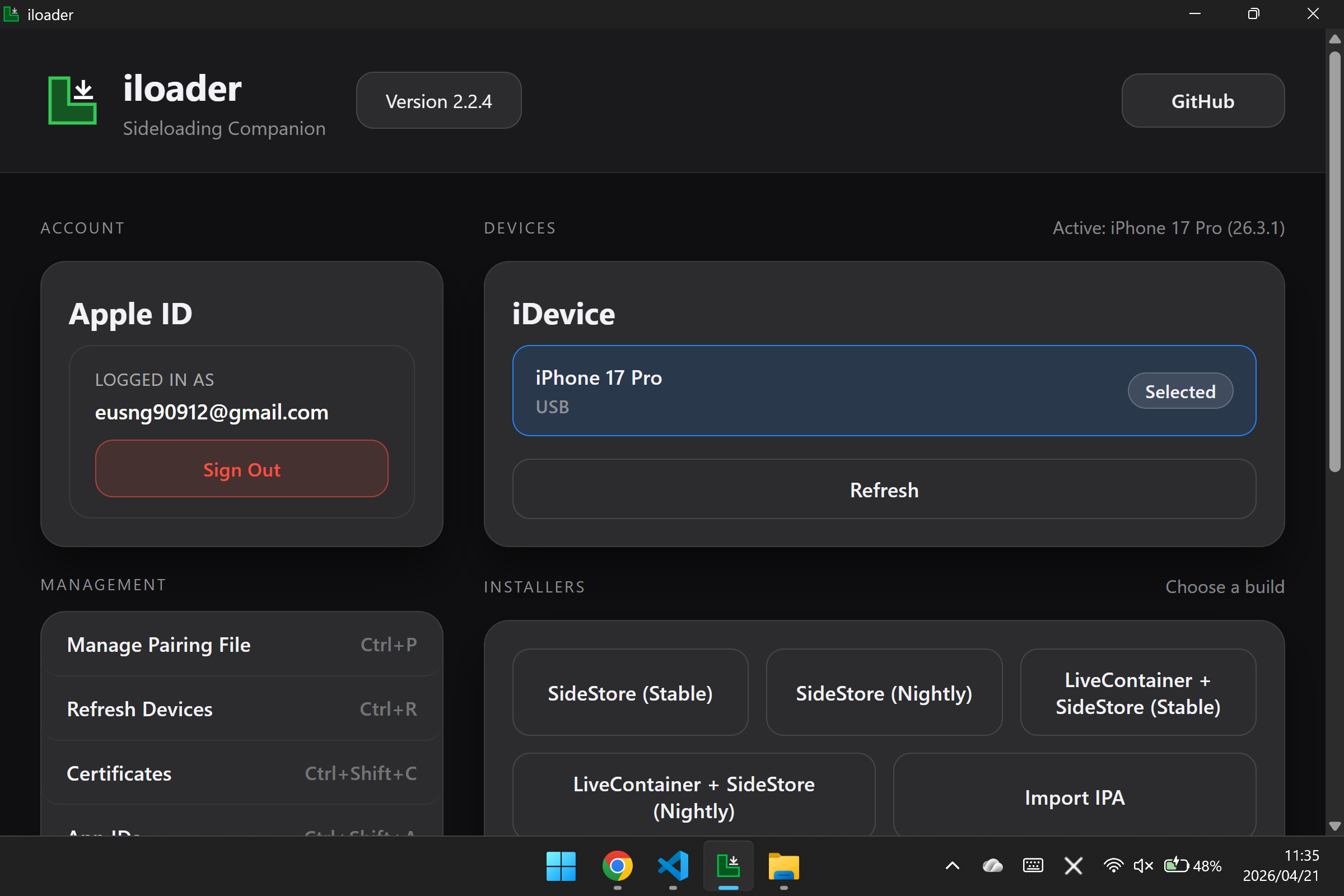Click the logged-in email eusng90912@gmail.com
The width and height of the screenshot is (1344, 896).
point(212,412)
